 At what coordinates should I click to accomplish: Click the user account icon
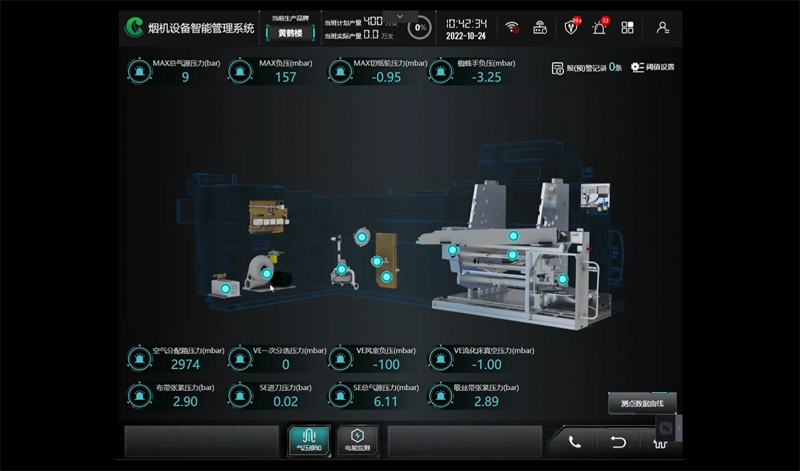[x=662, y=27]
